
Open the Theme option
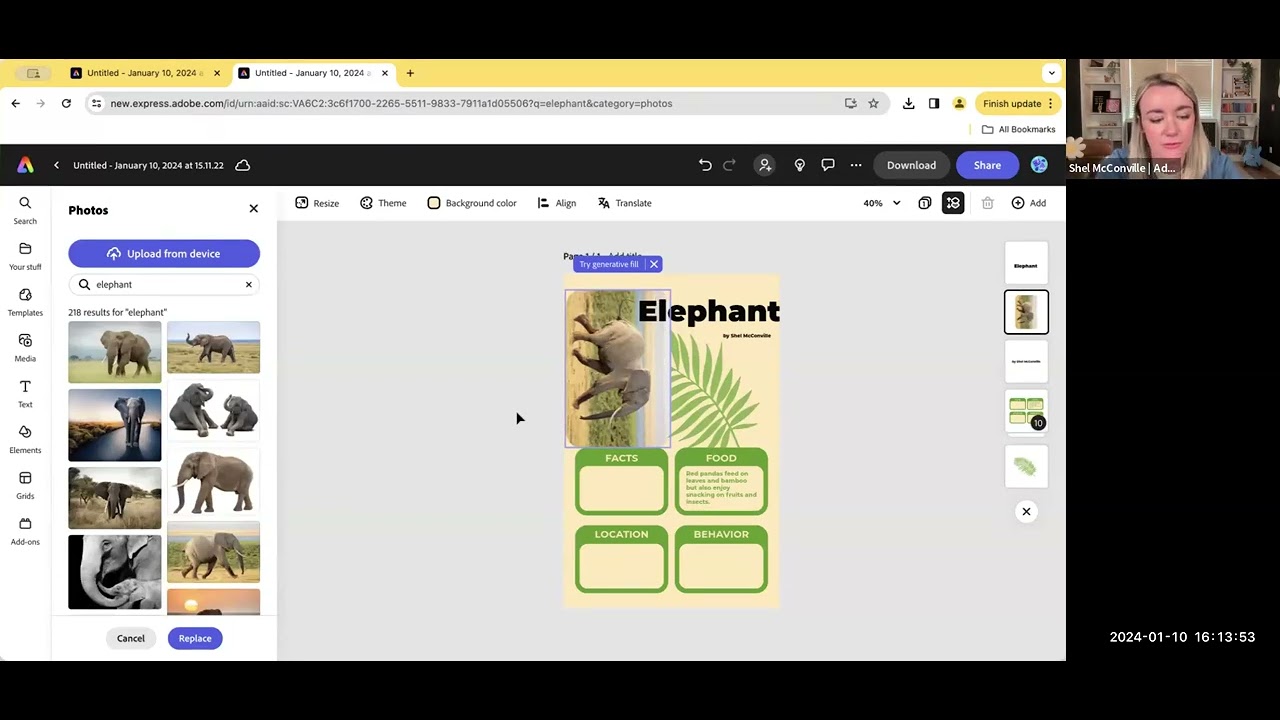[x=383, y=203]
